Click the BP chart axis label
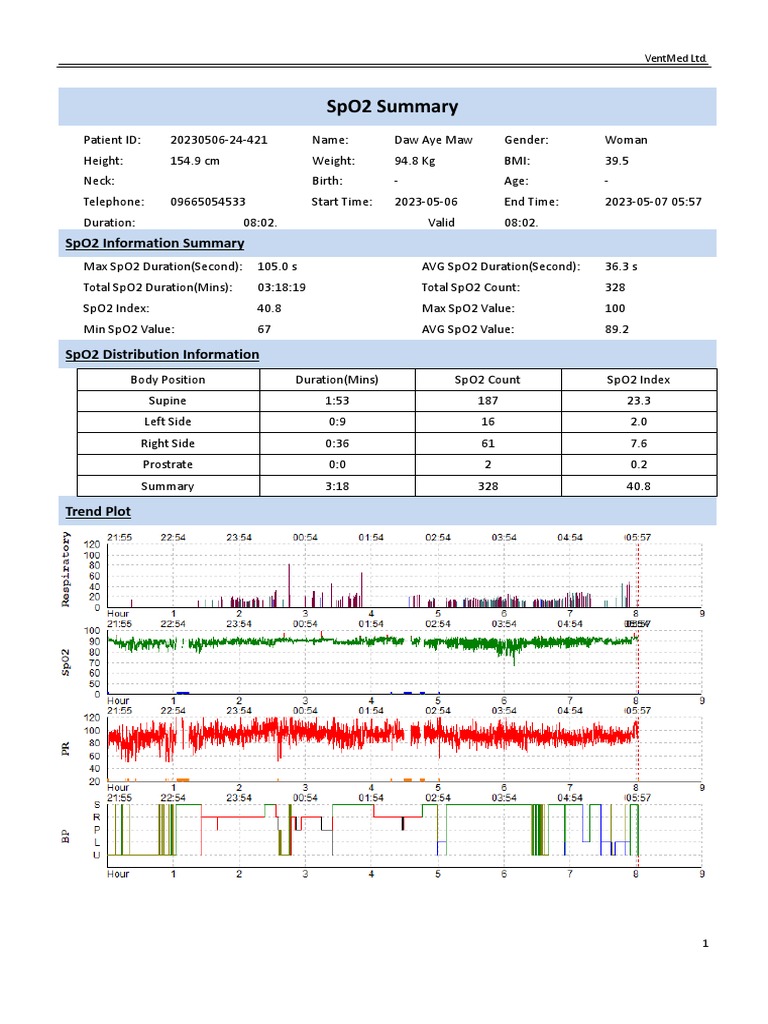 (x=65, y=837)
